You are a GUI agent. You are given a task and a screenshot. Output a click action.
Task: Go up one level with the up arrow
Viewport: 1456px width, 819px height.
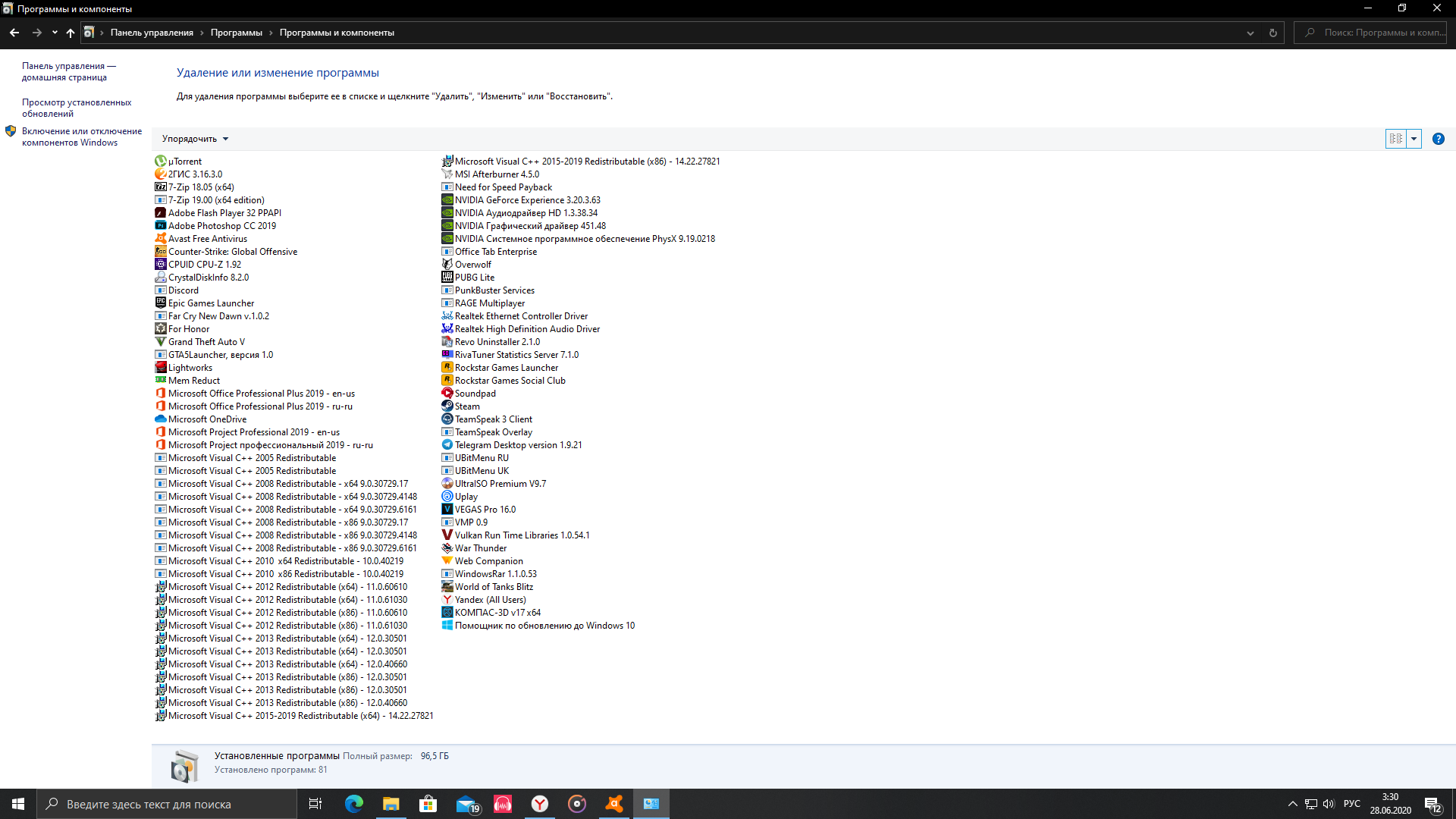(x=71, y=33)
